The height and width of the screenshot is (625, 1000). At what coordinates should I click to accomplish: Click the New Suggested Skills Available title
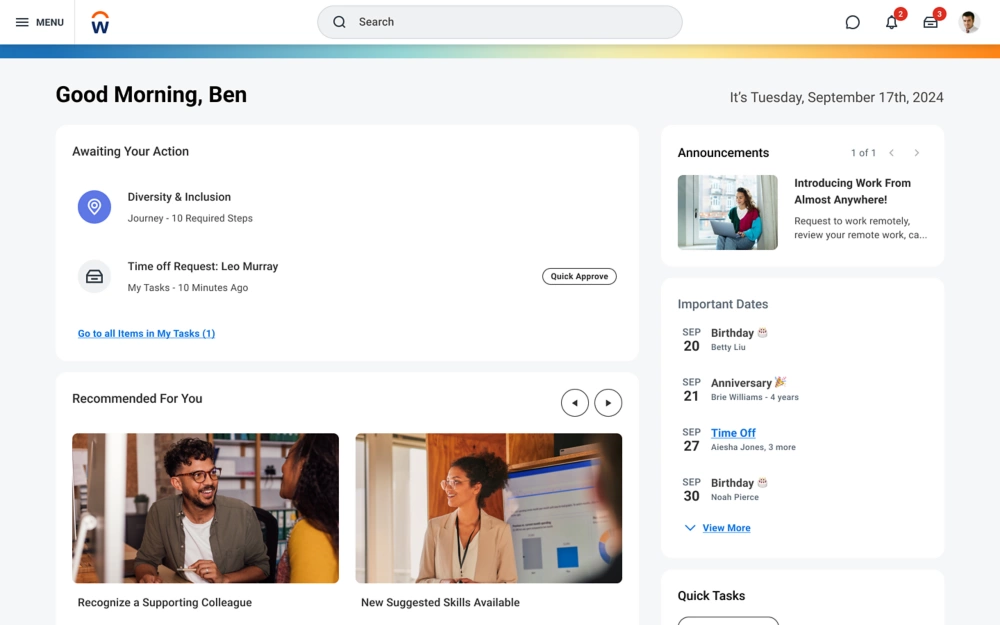440,603
